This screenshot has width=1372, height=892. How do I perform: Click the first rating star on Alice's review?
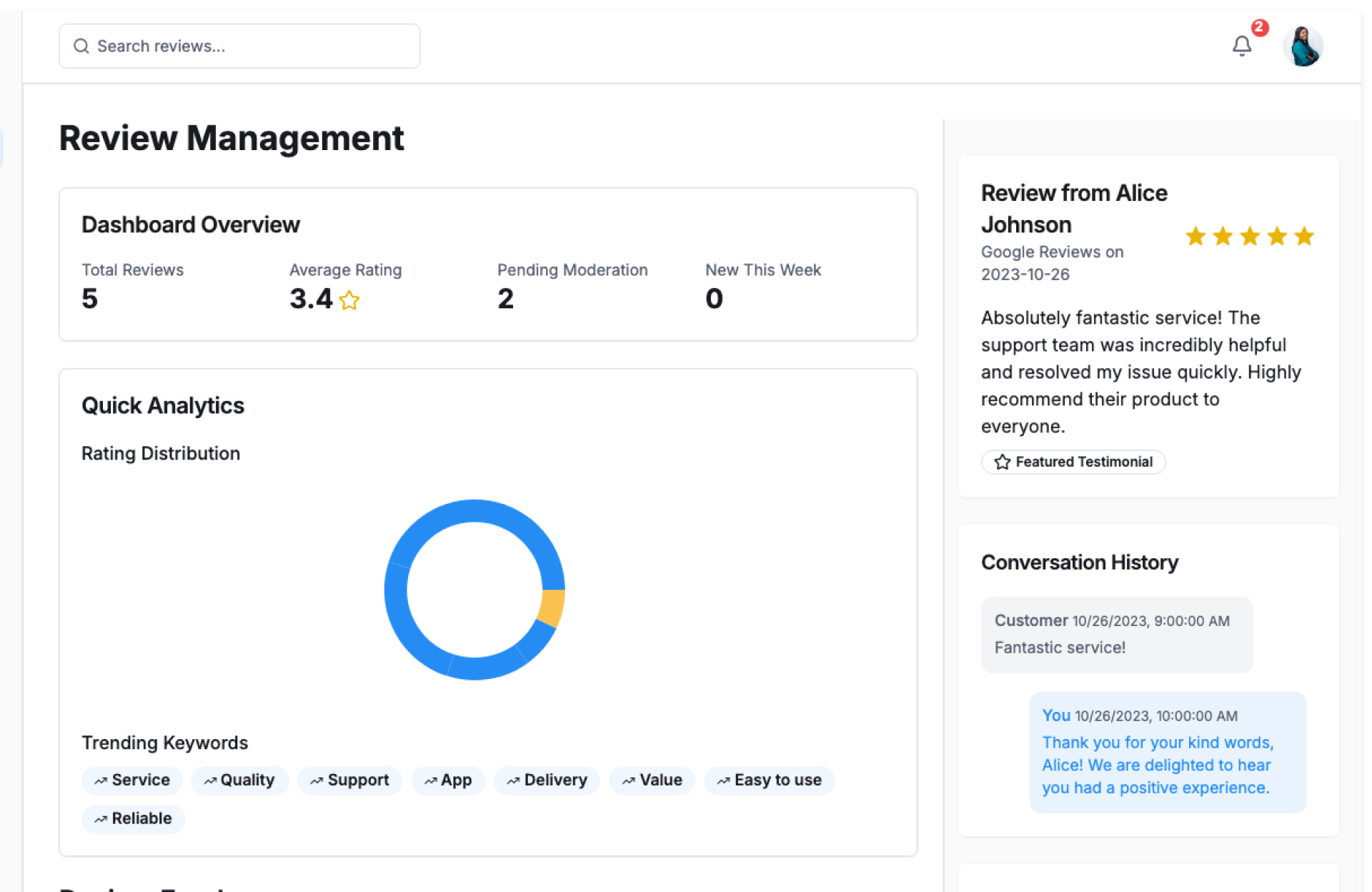pos(1195,237)
